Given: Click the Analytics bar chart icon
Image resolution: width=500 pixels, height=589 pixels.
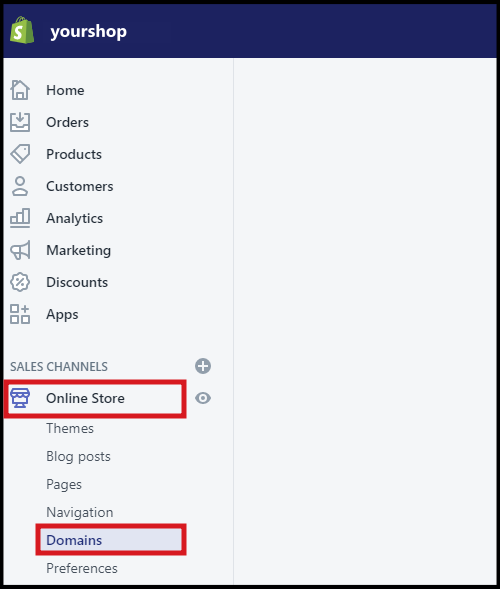Looking at the screenshot, I should [20, 218].
